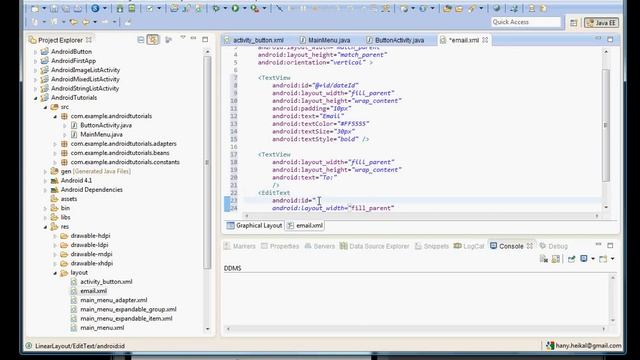The height and width of the screenshot is (360, 640).
Task: Click the Console panel minimize icon
Action: [x=598, y=244]
